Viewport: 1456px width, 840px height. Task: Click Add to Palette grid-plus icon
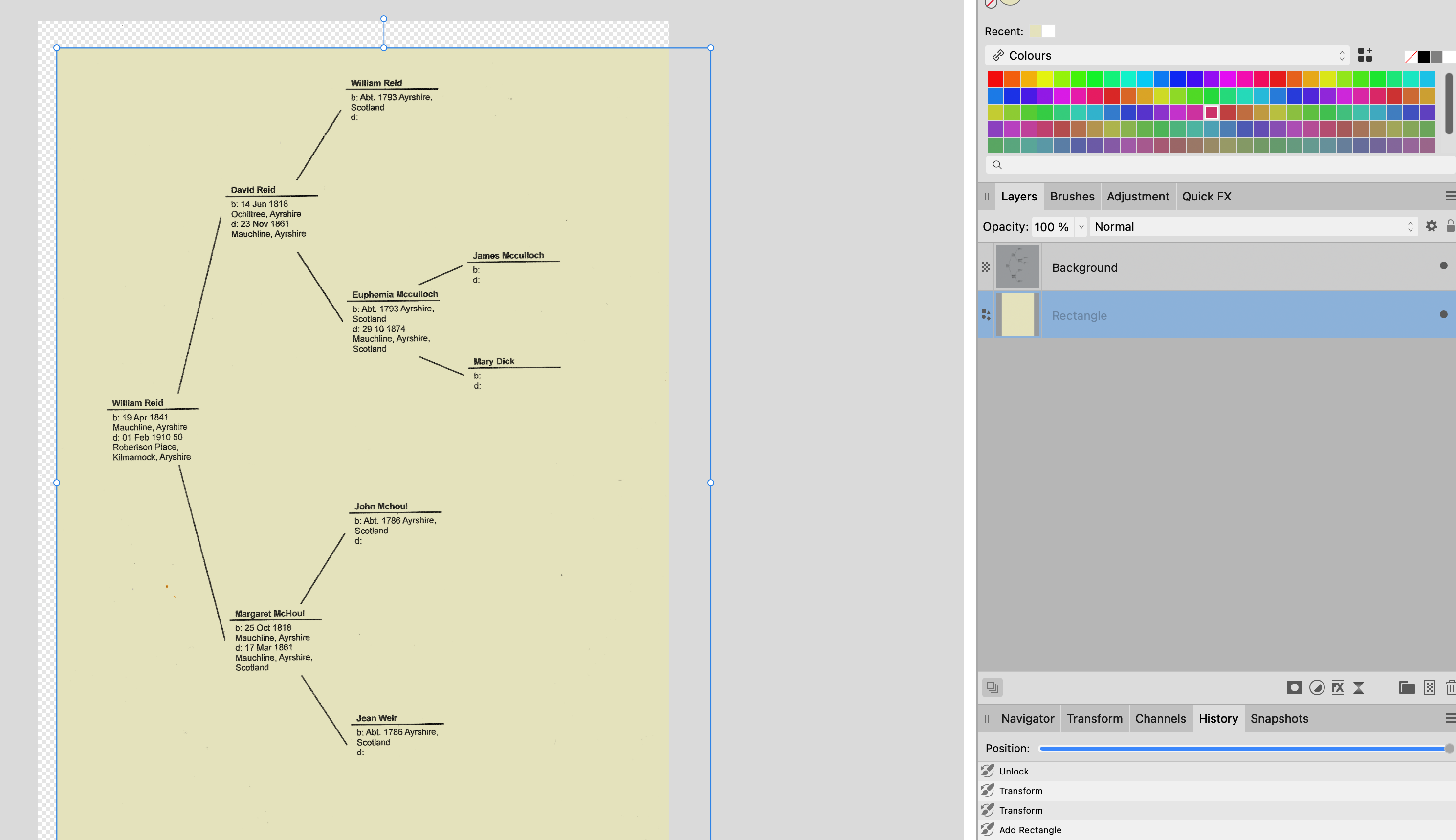[1365, 55]
